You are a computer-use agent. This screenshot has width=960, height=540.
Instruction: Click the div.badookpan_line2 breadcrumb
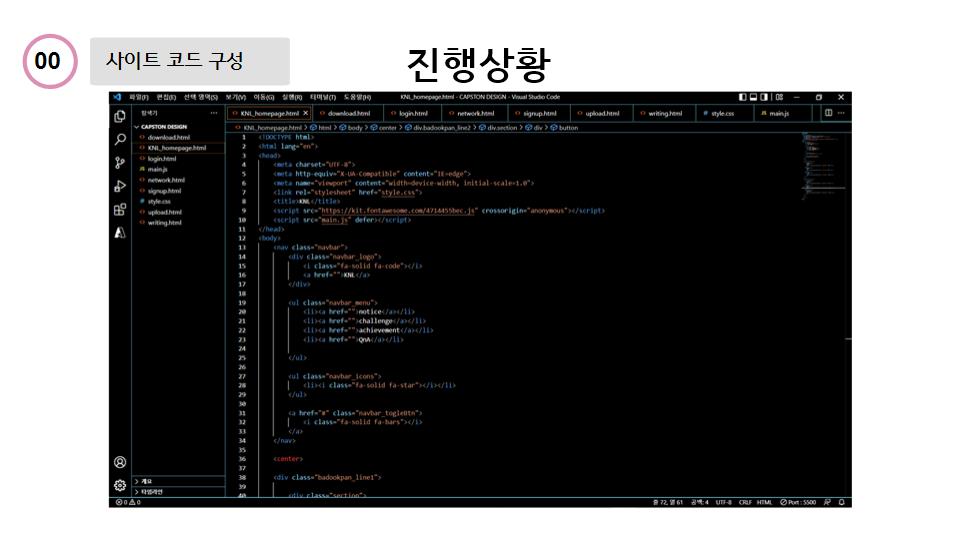tap(438, 128)
